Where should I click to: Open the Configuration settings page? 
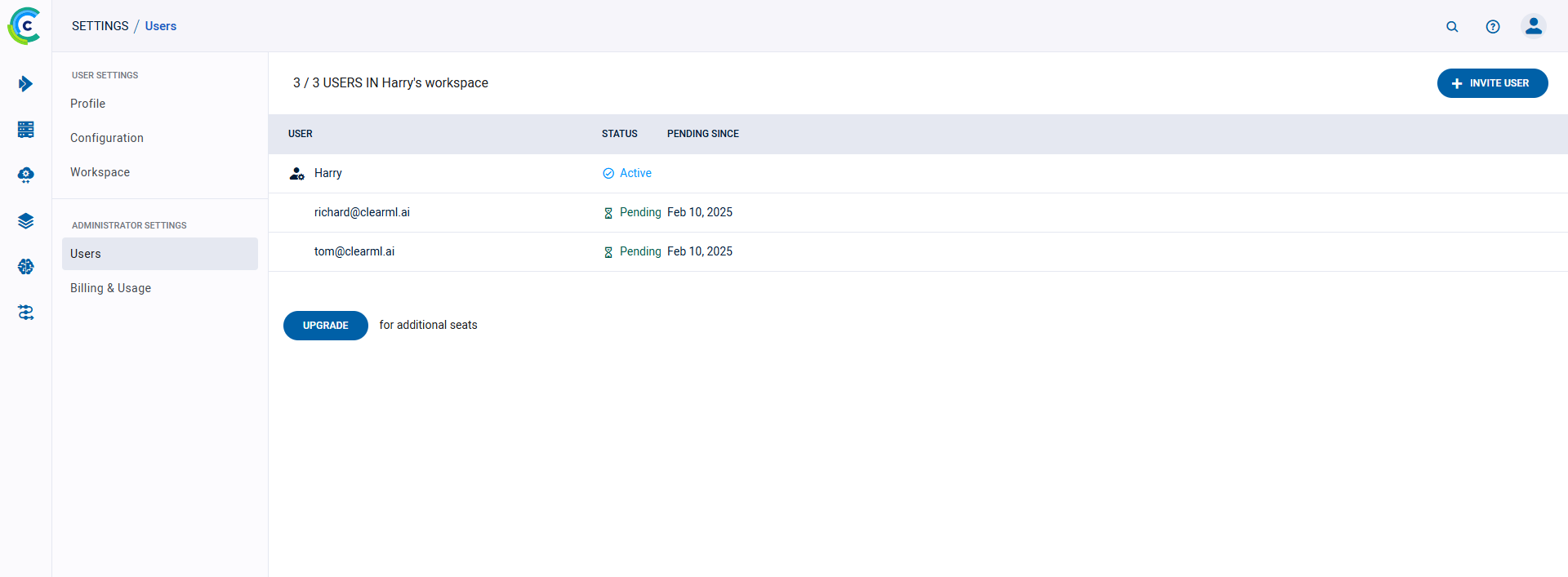107,138
